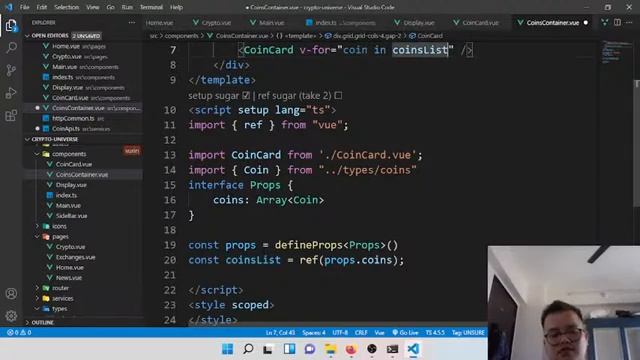This screenshot has height=360, width=640.
Task: Open the Search view in activity bar
Action: pos(11,48)
